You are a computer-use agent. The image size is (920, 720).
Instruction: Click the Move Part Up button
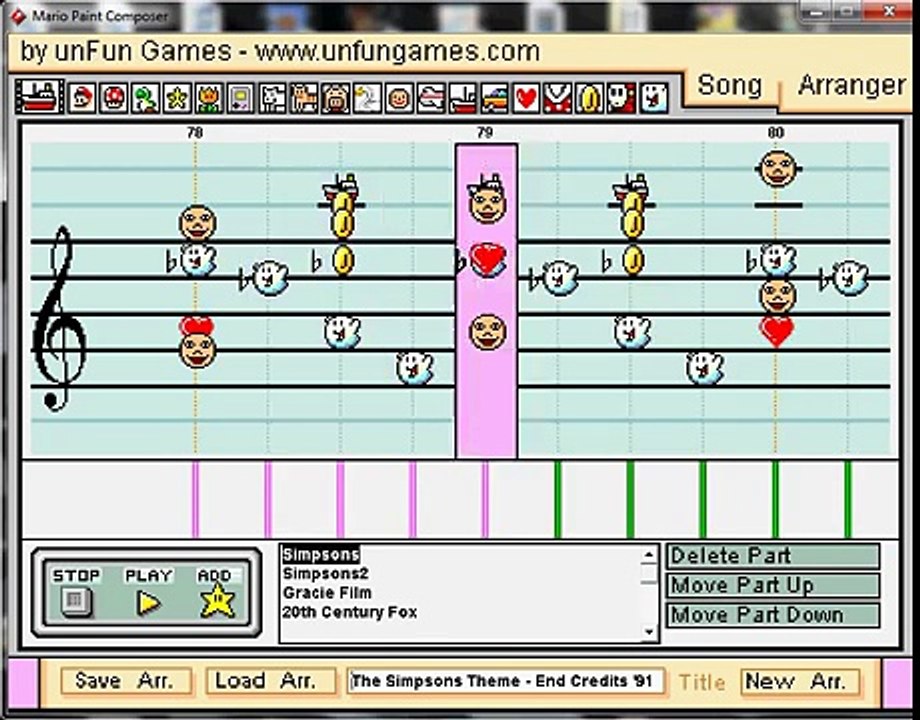point(773,585)
